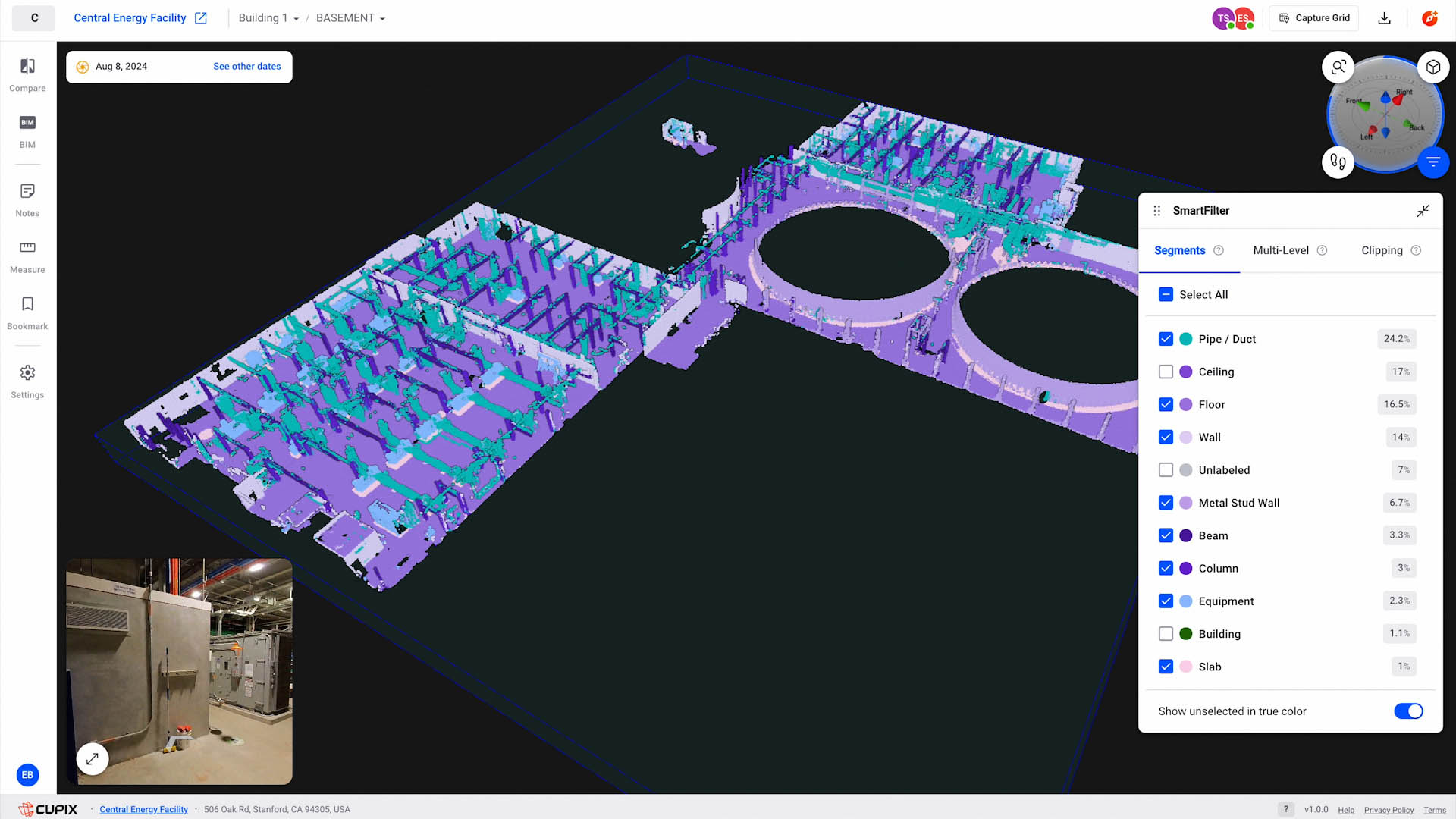The image size is (1456, 819).
Task: Open the Privacy Policy link
Action: [1389, 810]
